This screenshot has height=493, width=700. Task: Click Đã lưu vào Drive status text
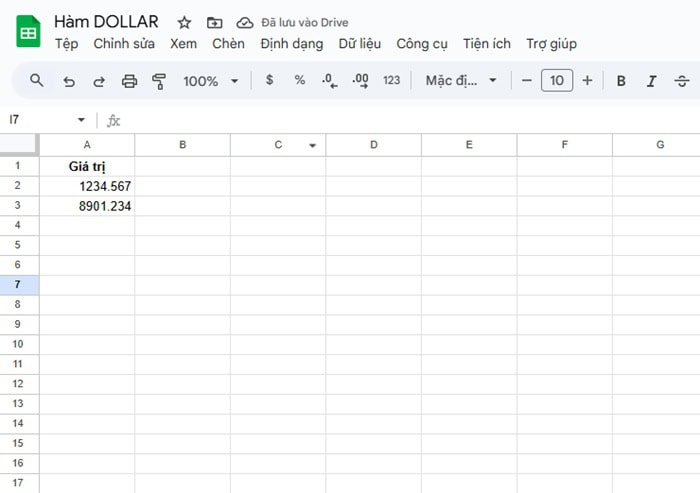tap(304, 22)
